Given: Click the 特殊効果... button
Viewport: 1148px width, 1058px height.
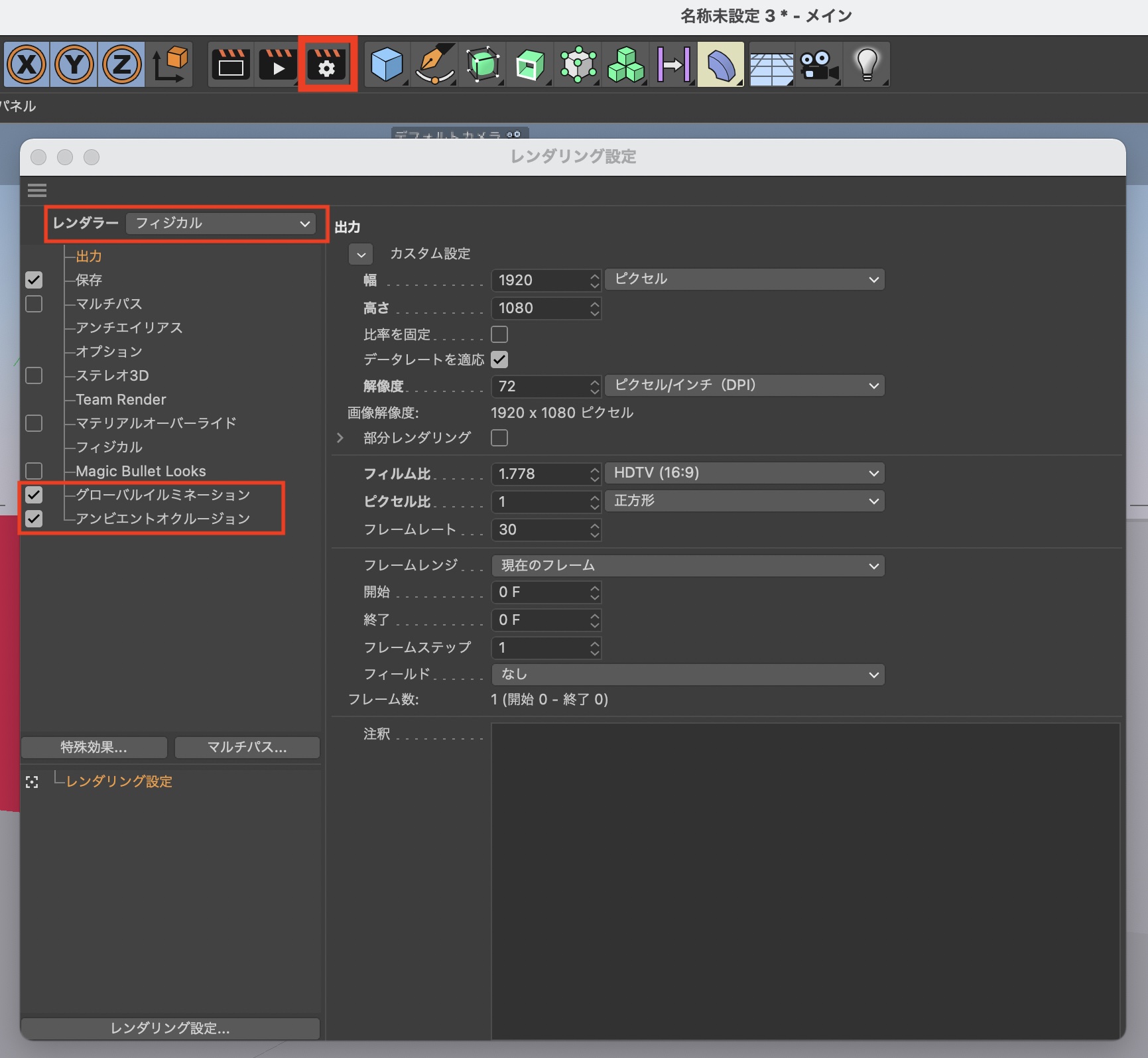Looking at the screenshot, I should [94, 748].
